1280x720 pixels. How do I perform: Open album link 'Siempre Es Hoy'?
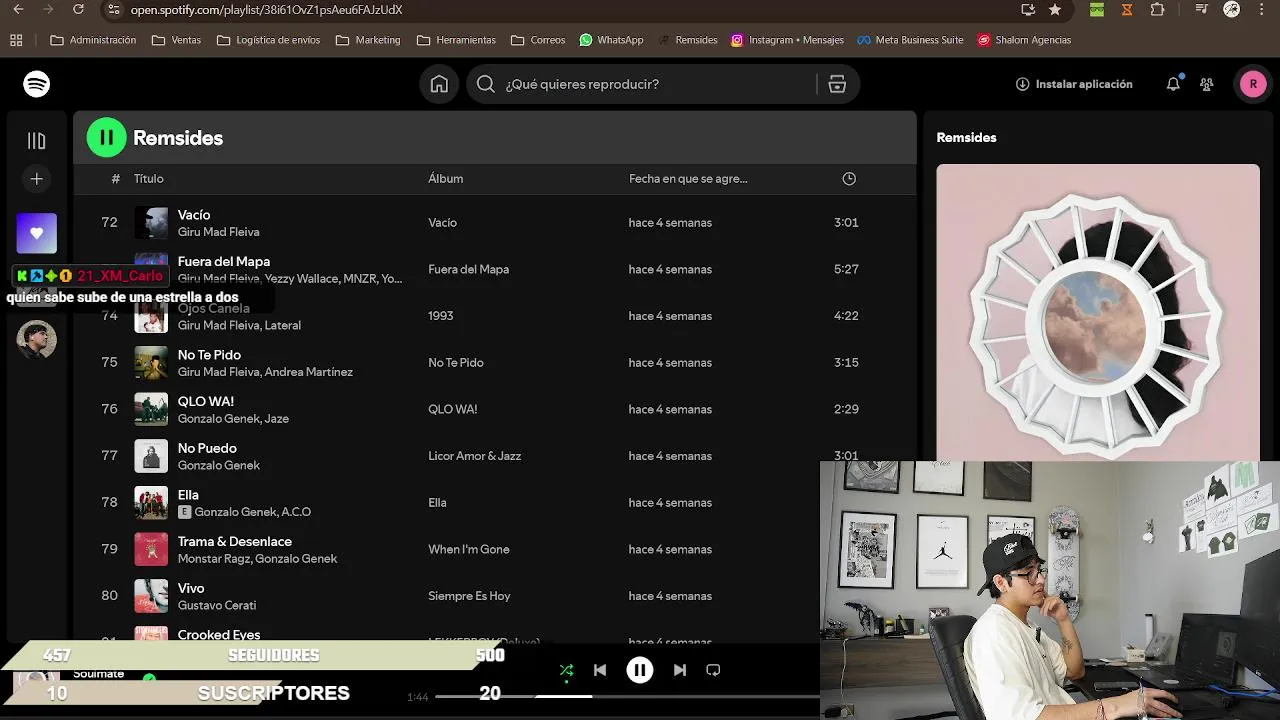coord(469,596)
